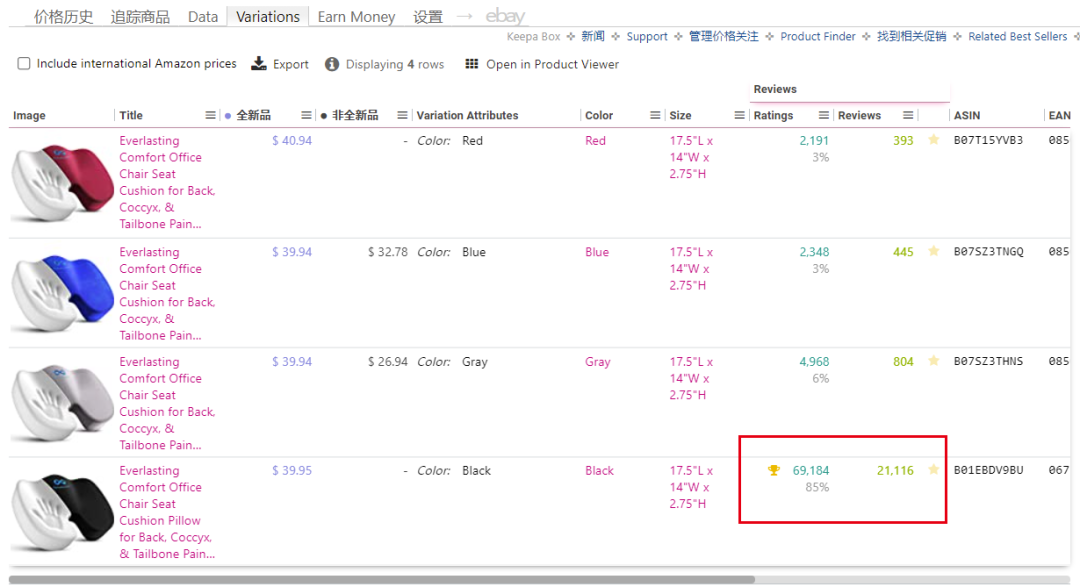Open the Gray variation product title
The image size is (1080, 587).
click(167, 403)
